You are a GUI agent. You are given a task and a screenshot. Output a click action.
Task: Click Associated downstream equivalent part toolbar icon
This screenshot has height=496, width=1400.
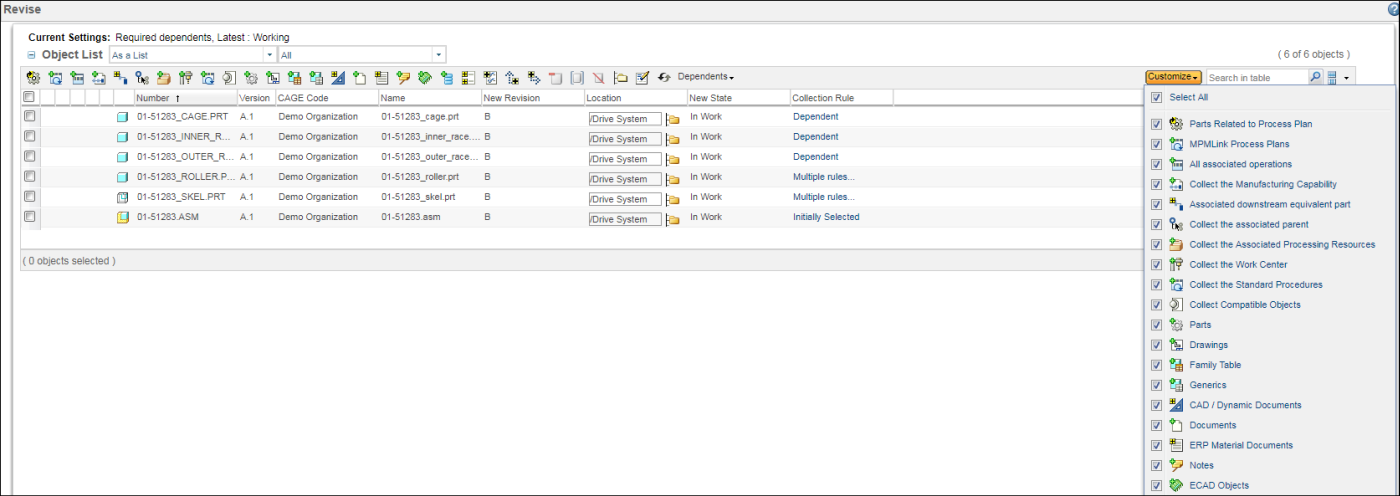(120, 77)
